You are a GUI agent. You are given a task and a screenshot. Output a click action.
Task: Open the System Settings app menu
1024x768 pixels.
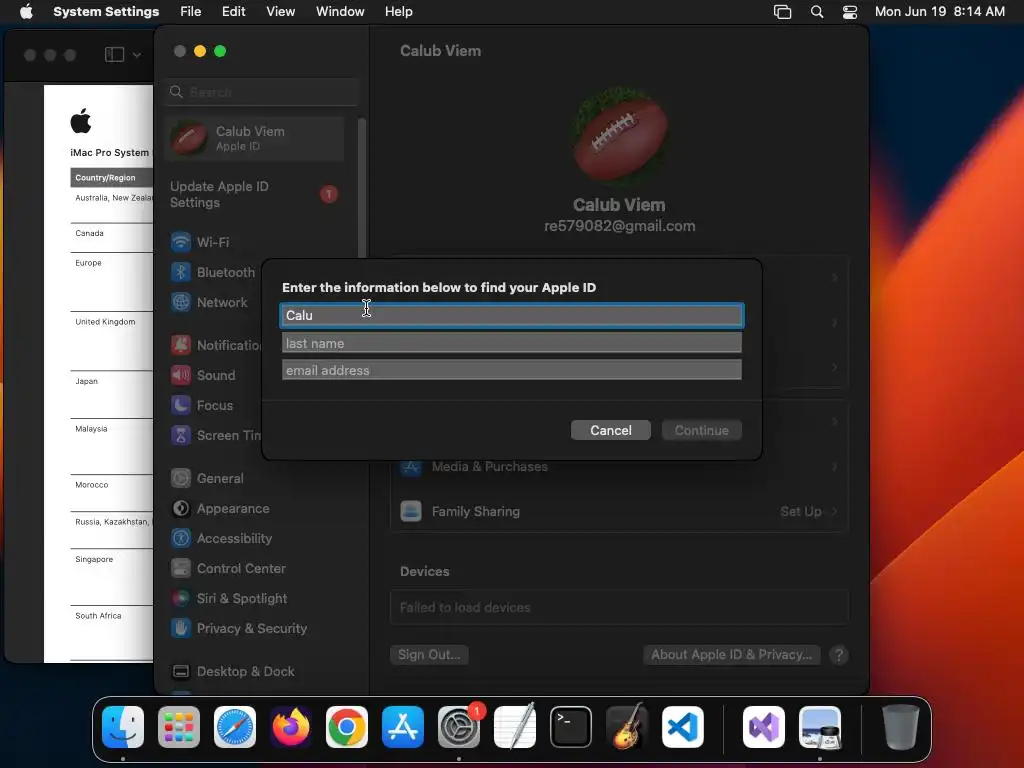(x=106, y=12)
